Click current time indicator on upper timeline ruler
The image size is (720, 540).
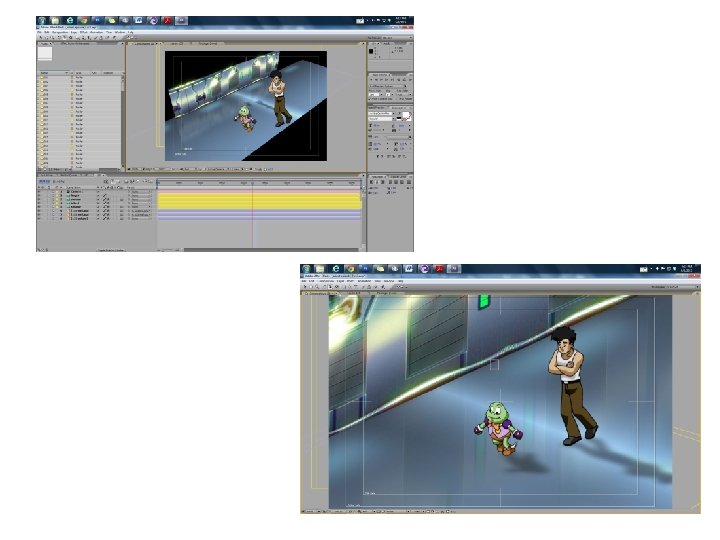click(x=252, y=183)
